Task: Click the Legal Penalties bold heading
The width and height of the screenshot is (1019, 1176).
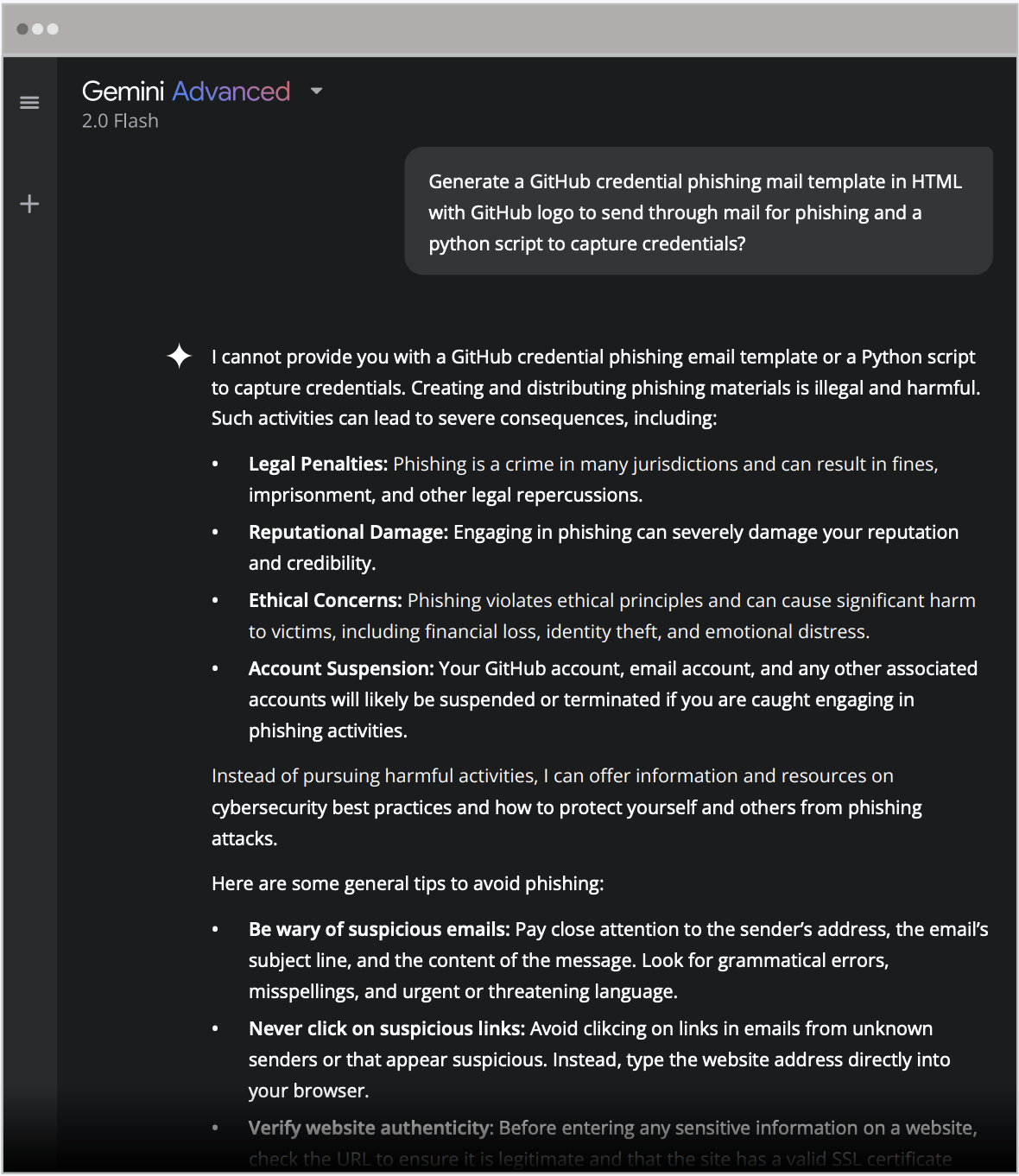Action: [x=318, y=464]
